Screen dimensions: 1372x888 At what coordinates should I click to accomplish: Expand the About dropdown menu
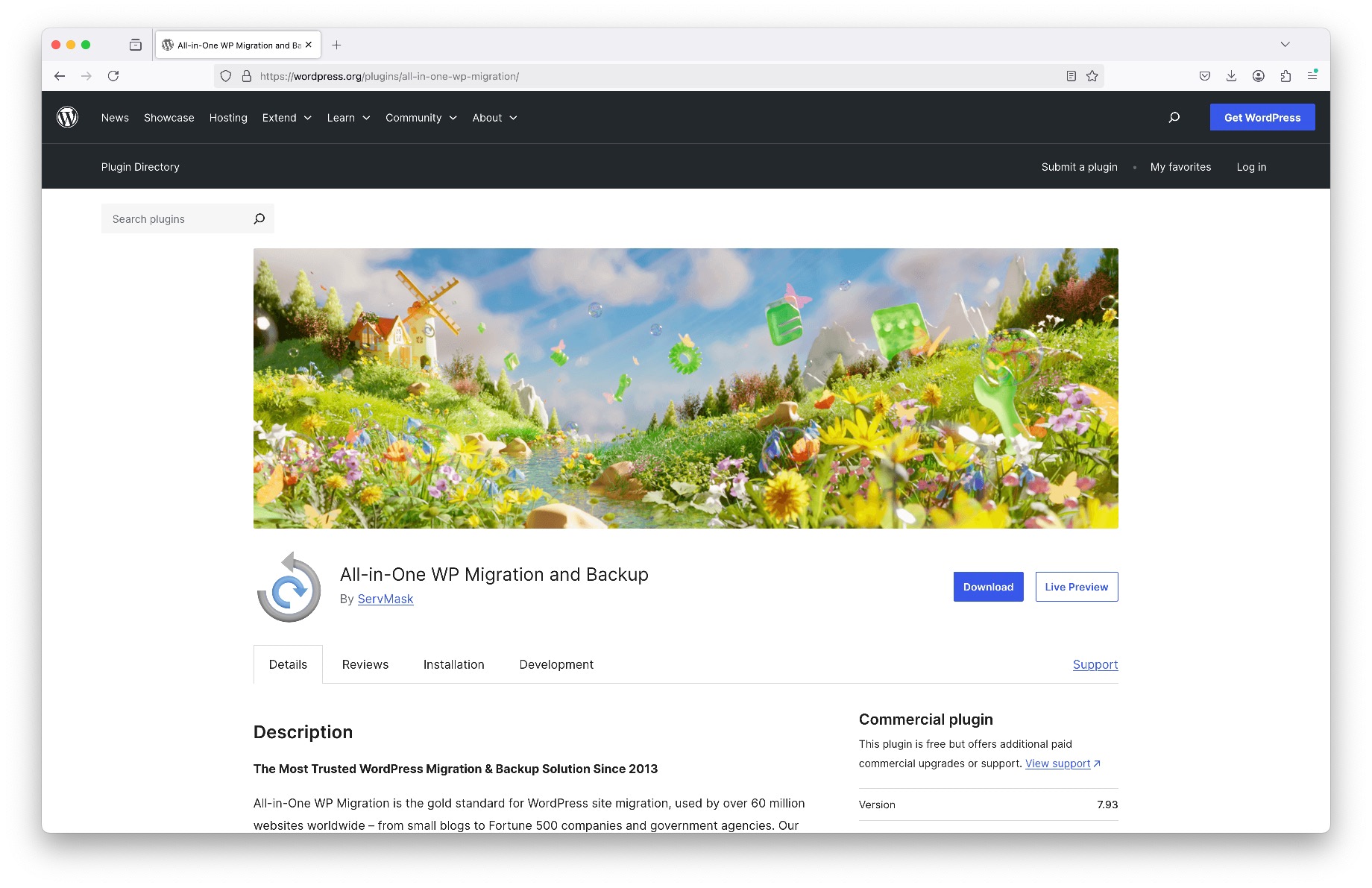494,118
